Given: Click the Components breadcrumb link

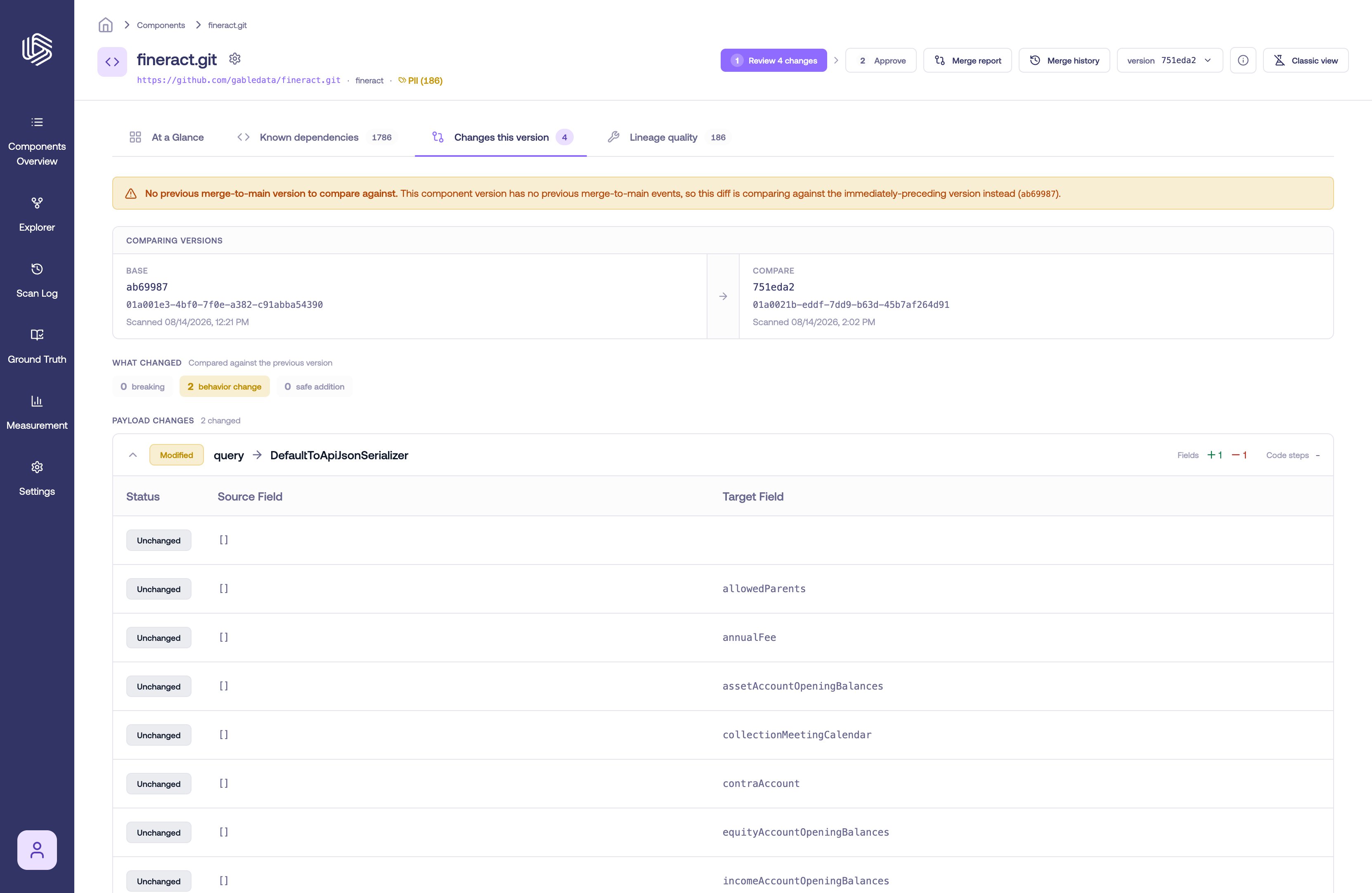Looking at the screenshot, I should (x=161, y=25).
